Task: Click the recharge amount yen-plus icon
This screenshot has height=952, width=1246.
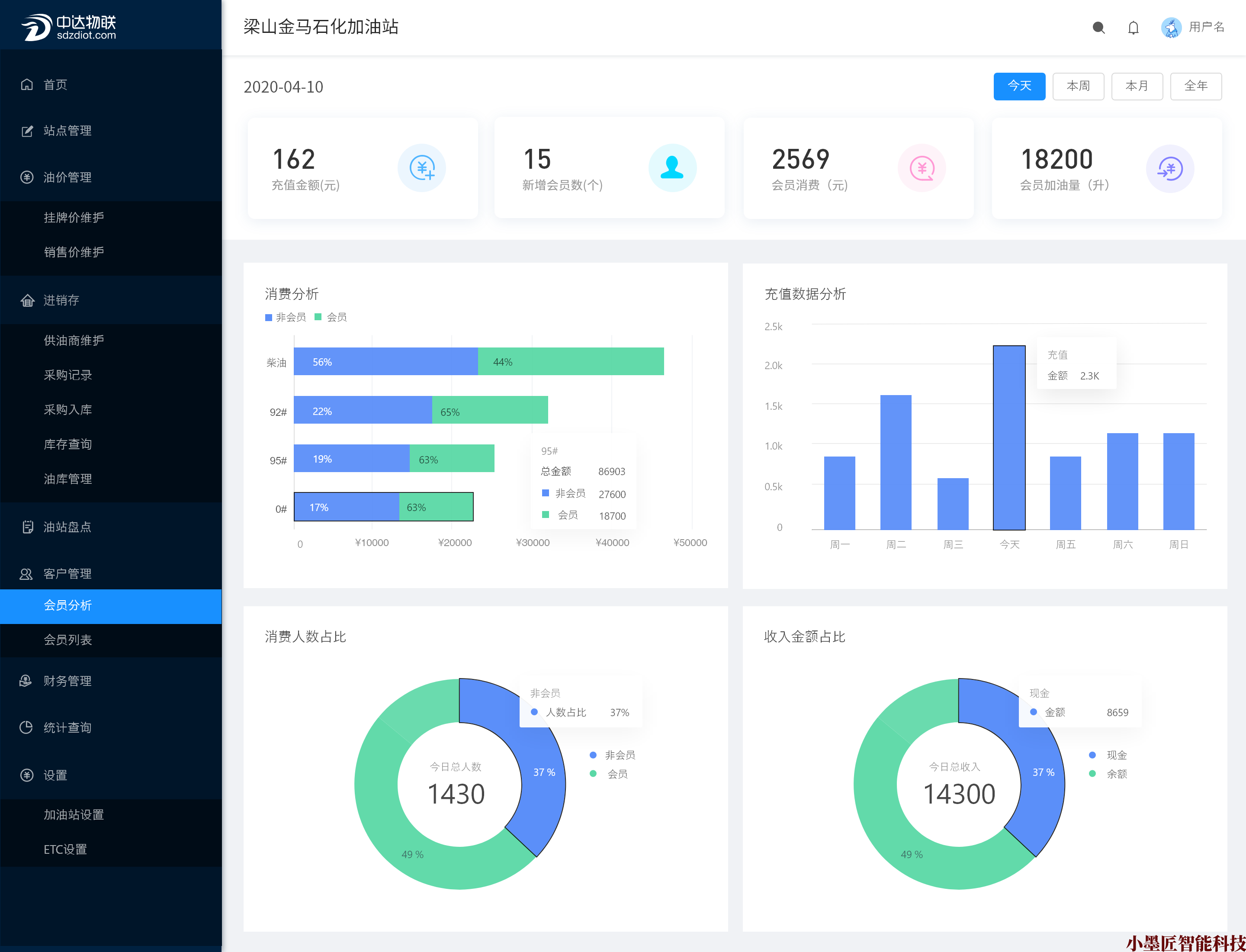Action: (x=421, y=168)
